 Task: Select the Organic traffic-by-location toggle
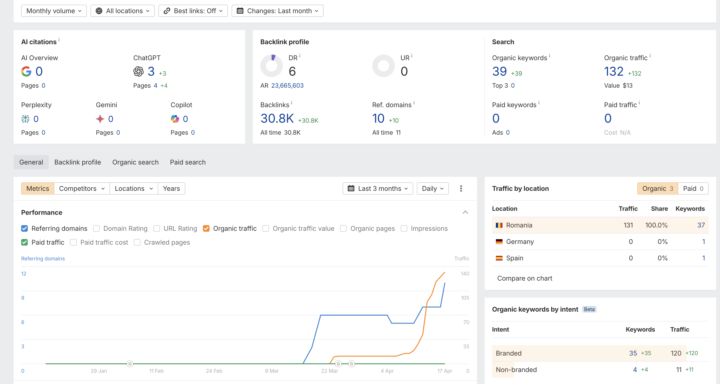coord(658,188)
